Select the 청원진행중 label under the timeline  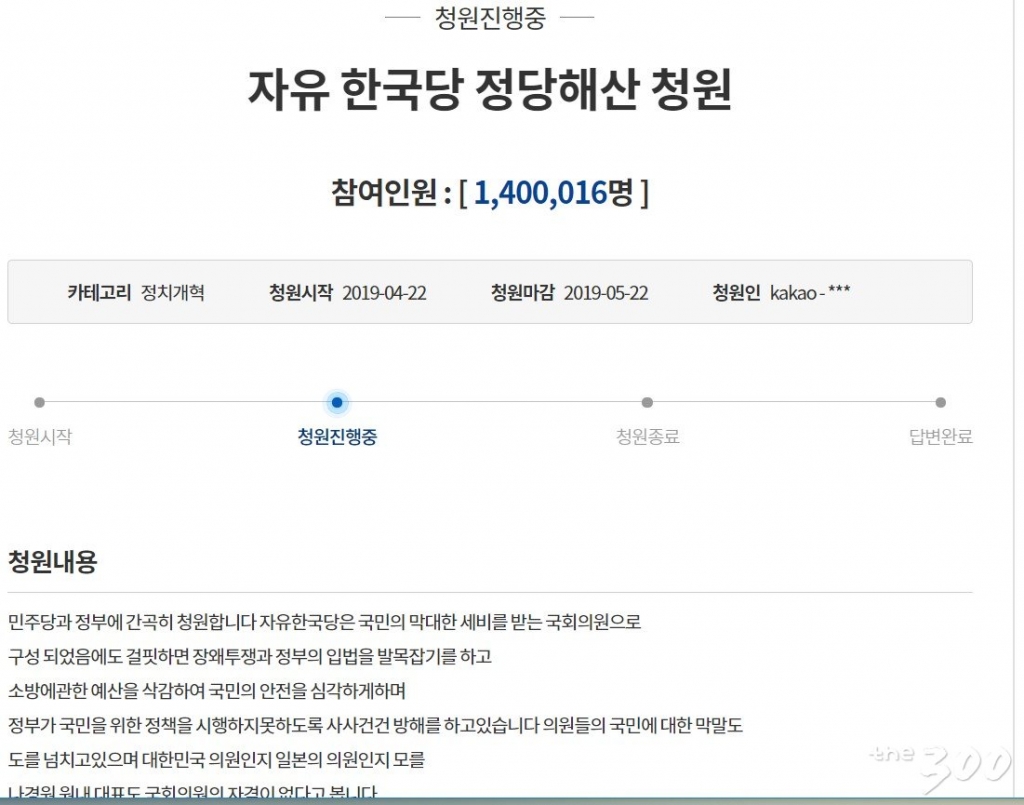click(x=337, y=437)
